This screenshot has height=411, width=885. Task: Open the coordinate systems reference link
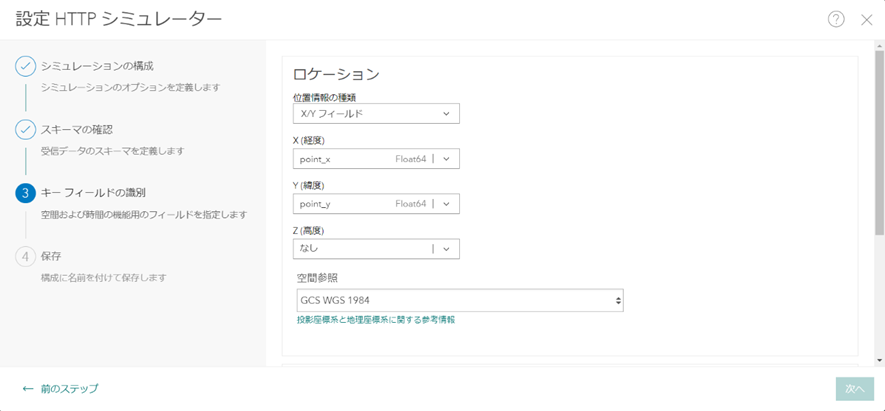pyautogui.click(x=375, y=320)
